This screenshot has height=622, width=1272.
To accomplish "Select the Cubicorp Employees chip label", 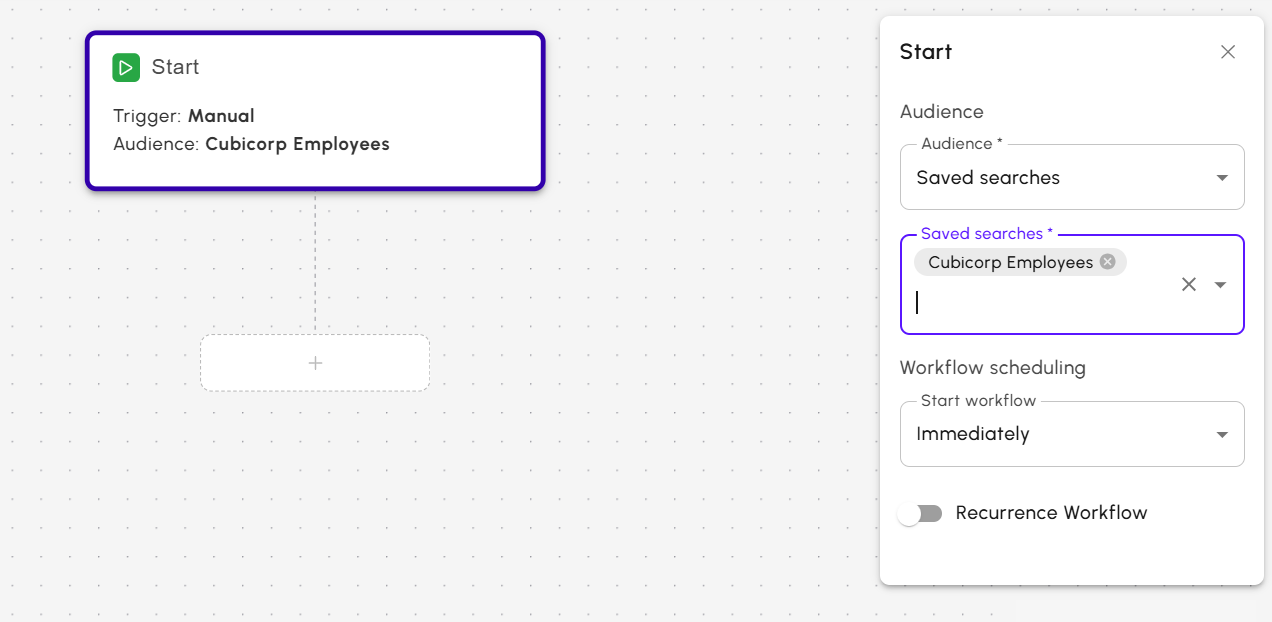I will click(1010, 262).
